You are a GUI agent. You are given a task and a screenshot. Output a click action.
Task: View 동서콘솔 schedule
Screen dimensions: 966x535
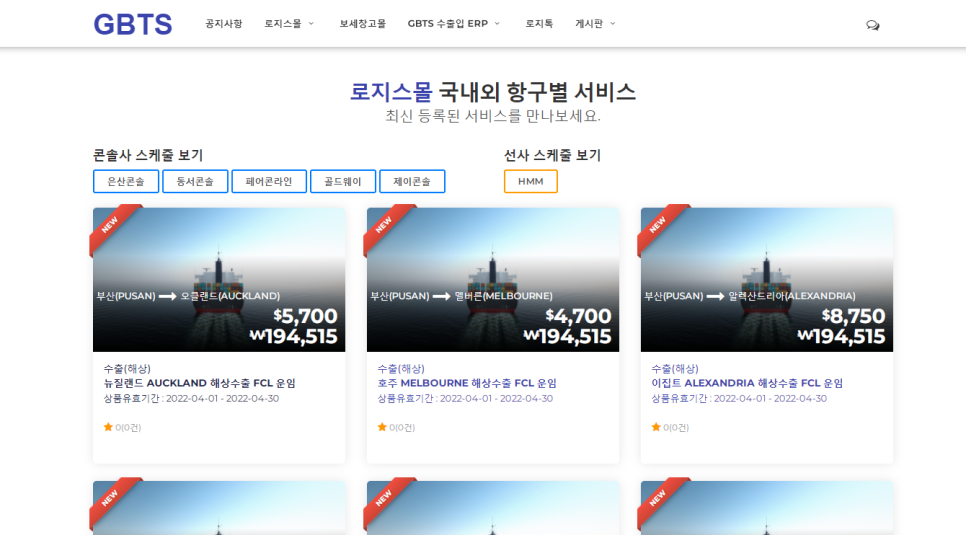pos(195,181)
